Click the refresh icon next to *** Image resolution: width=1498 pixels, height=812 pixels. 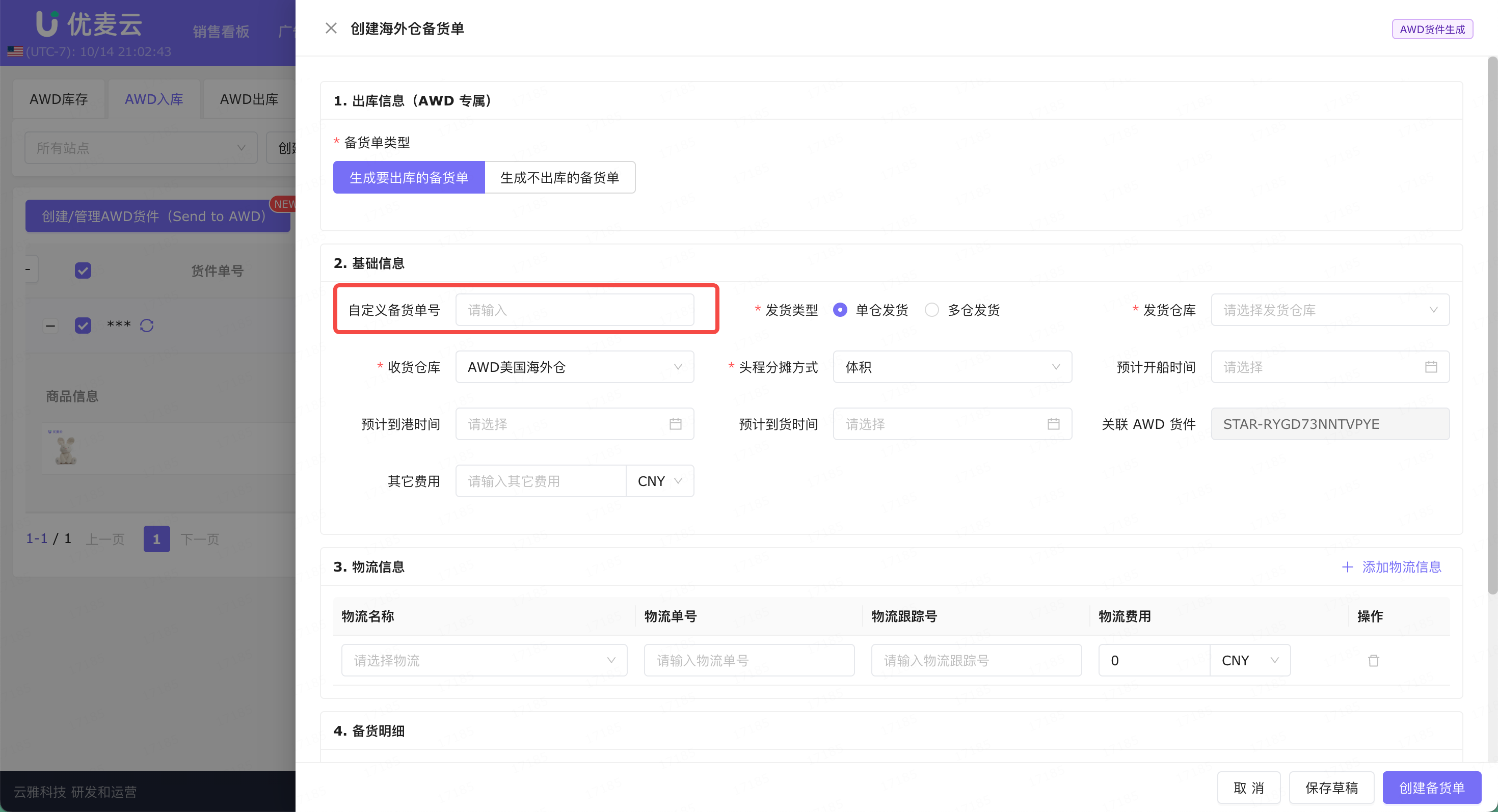[x=147, y=326]
